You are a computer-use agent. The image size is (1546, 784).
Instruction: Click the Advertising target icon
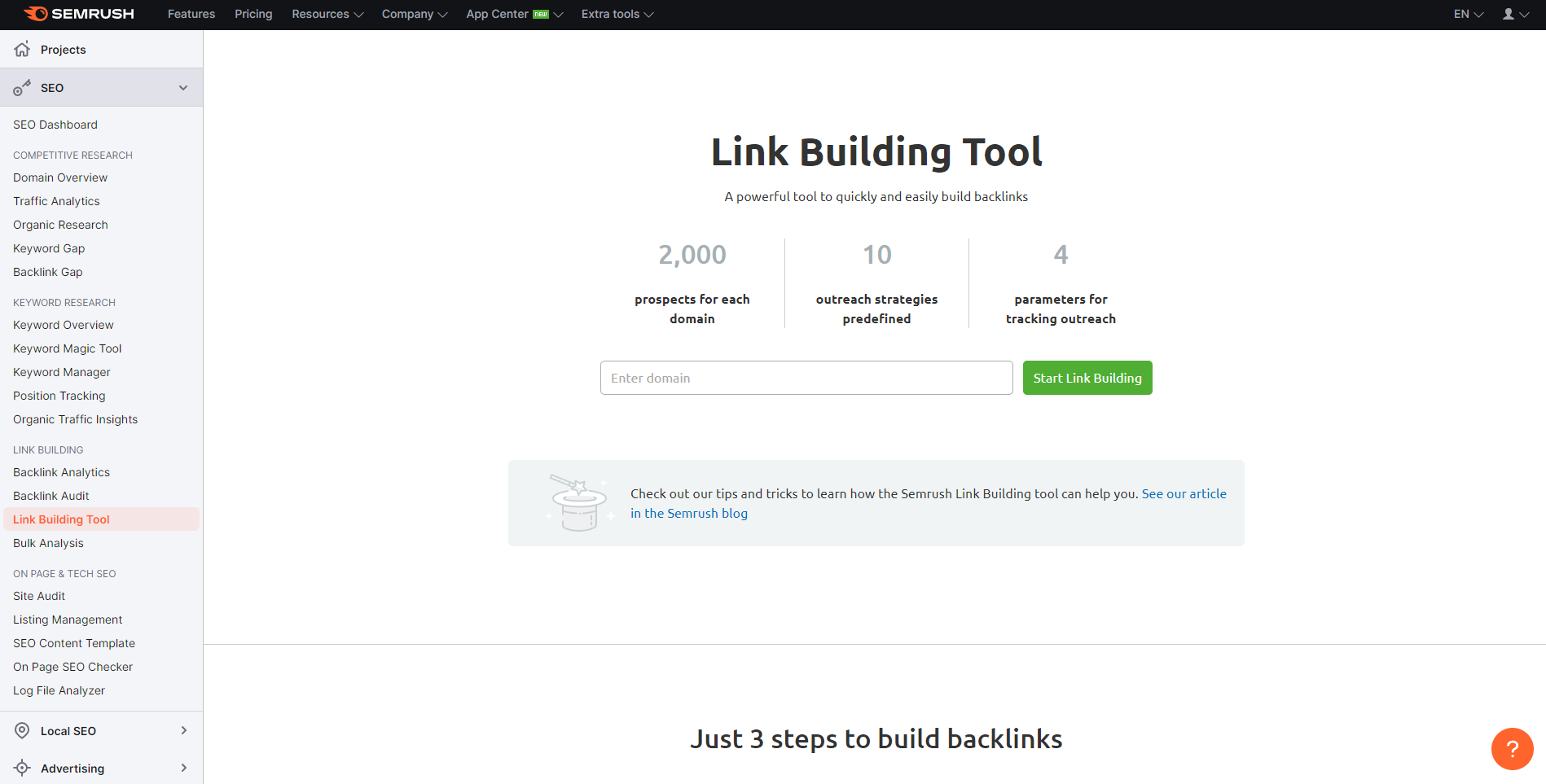click(x=22, y=768)
